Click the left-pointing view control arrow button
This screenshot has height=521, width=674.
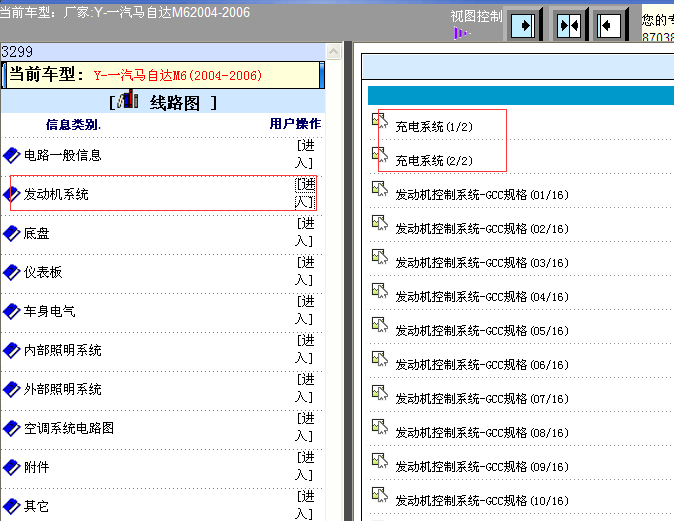tap(608, 25)
